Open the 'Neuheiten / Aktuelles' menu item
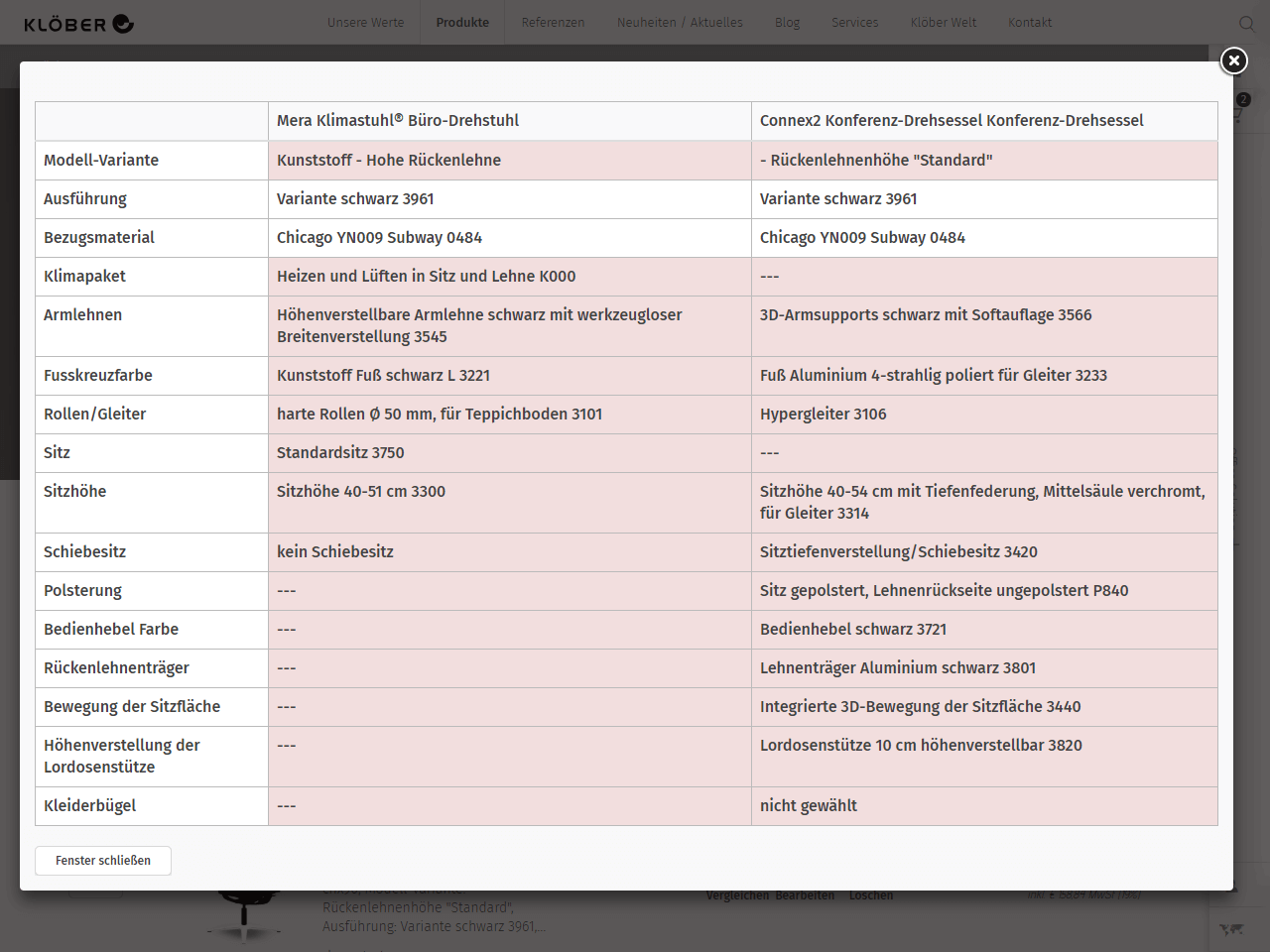The width and height of the screenshot is (1270, 952). pos(680,23)
